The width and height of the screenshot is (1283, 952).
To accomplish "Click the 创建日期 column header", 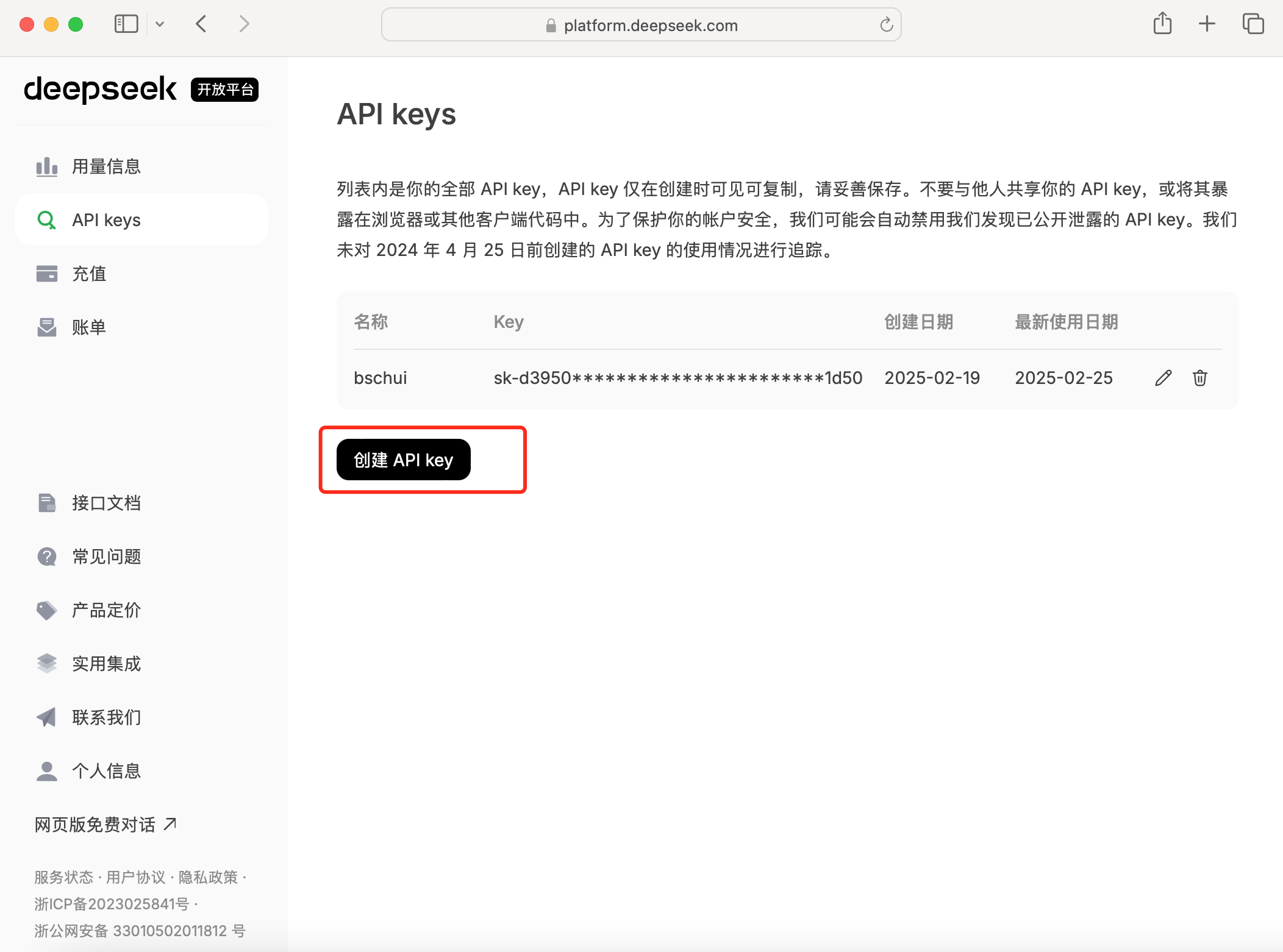I will pyautogui.click(x=919, y=322).
